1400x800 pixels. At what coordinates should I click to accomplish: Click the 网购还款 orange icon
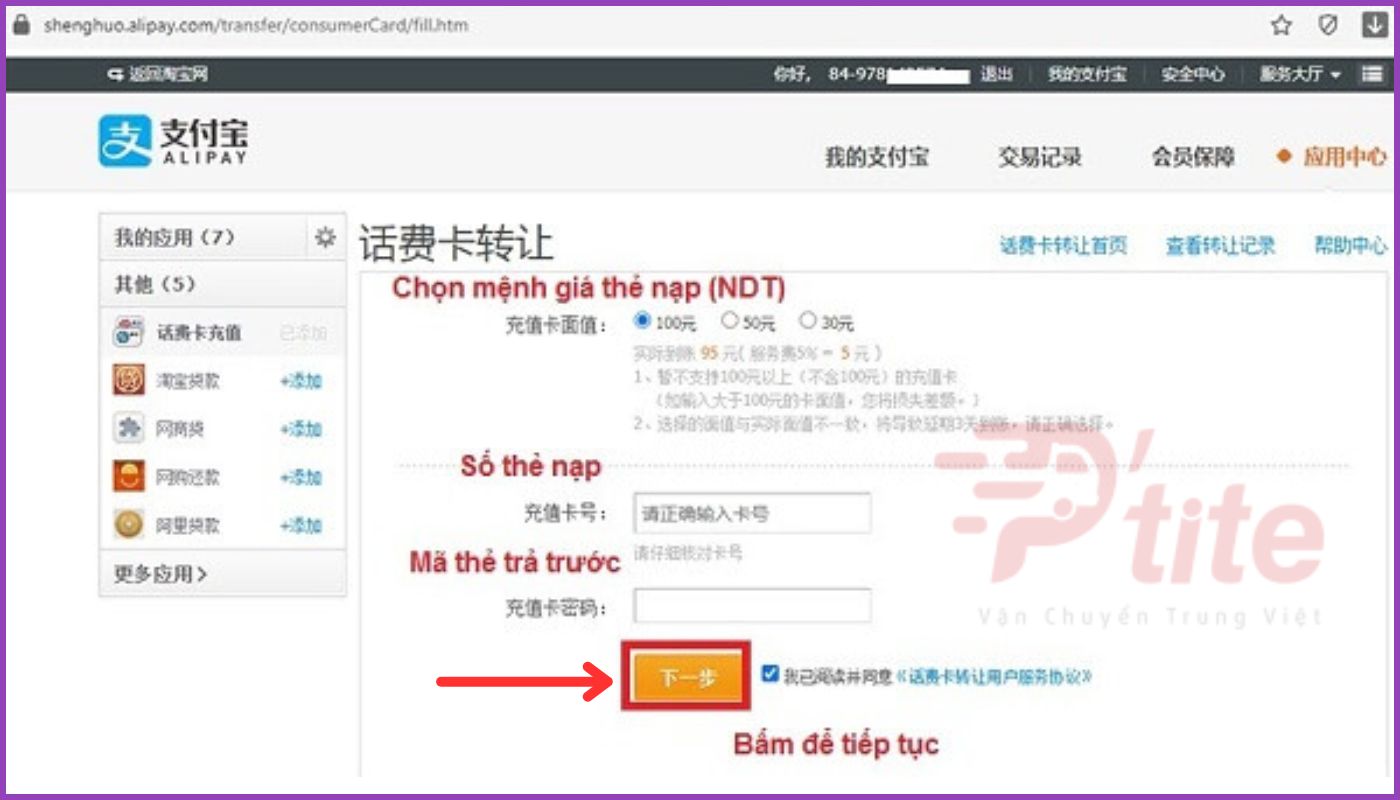tap(128, 477)
